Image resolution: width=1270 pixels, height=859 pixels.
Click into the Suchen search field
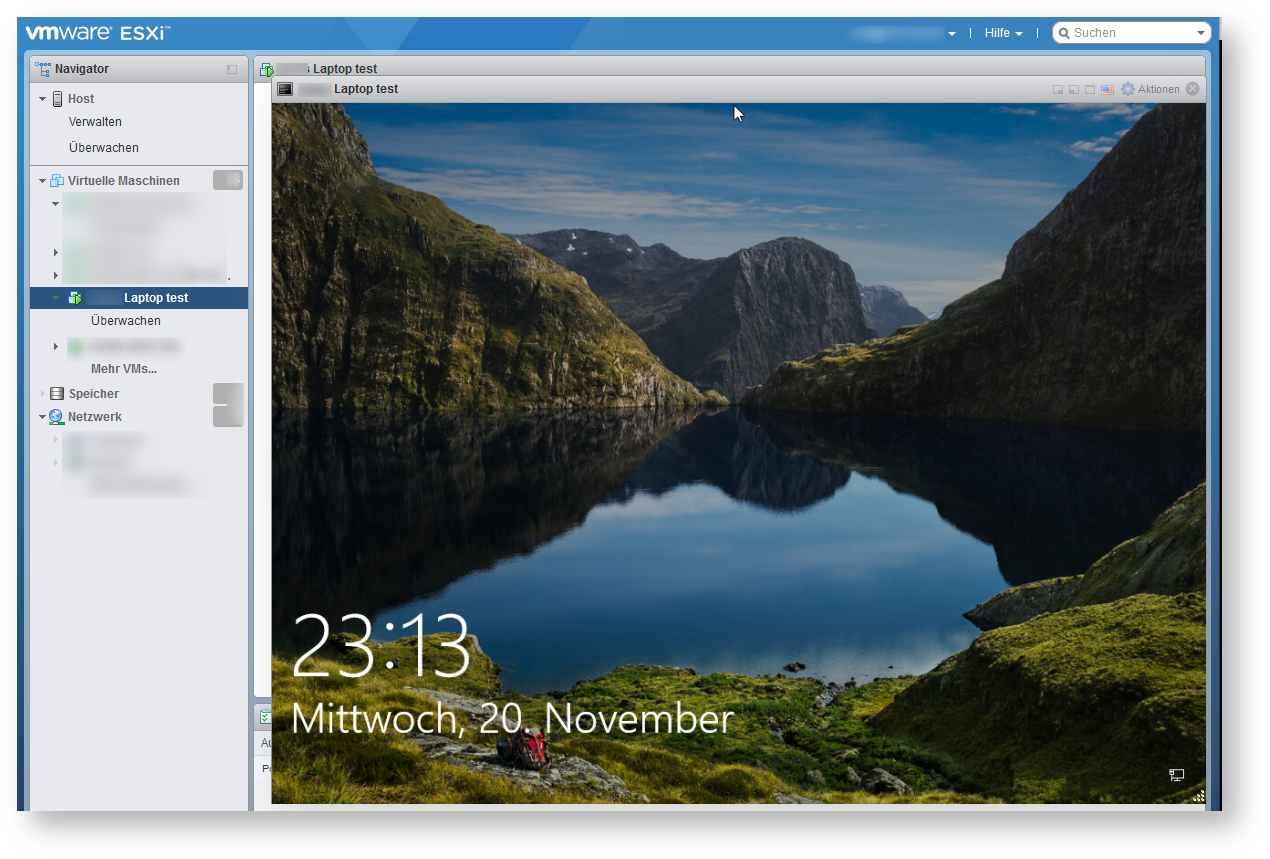point(1130,33)
